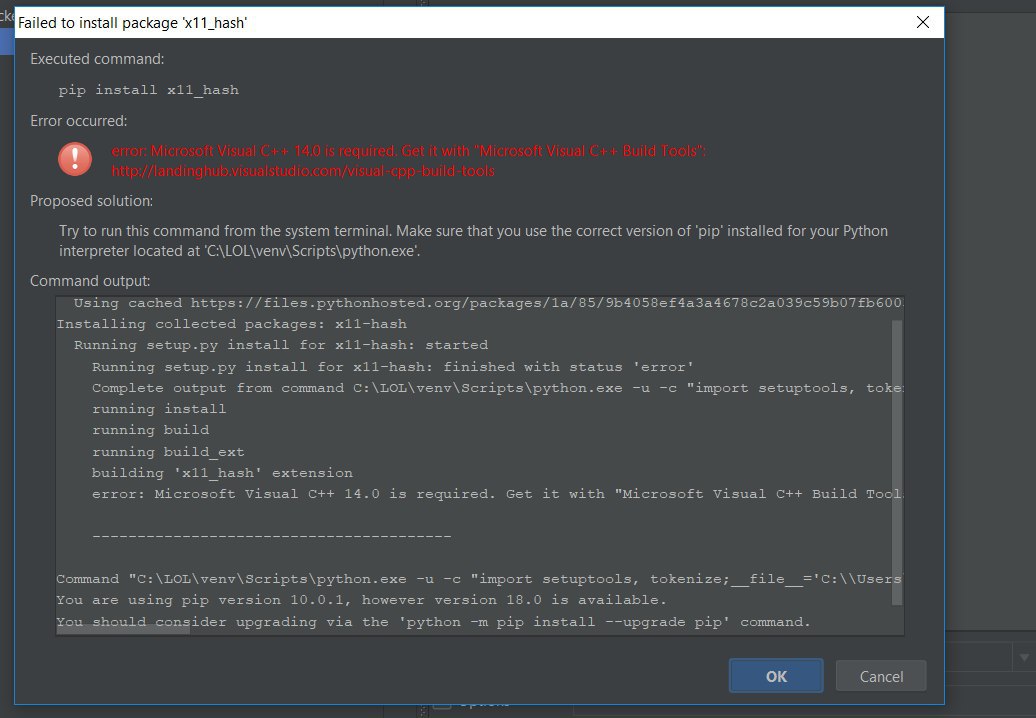Close the failed install dialog
The width and height of the screenshot is (1036, 718).
pyautogui.click(x=922, y=22)
